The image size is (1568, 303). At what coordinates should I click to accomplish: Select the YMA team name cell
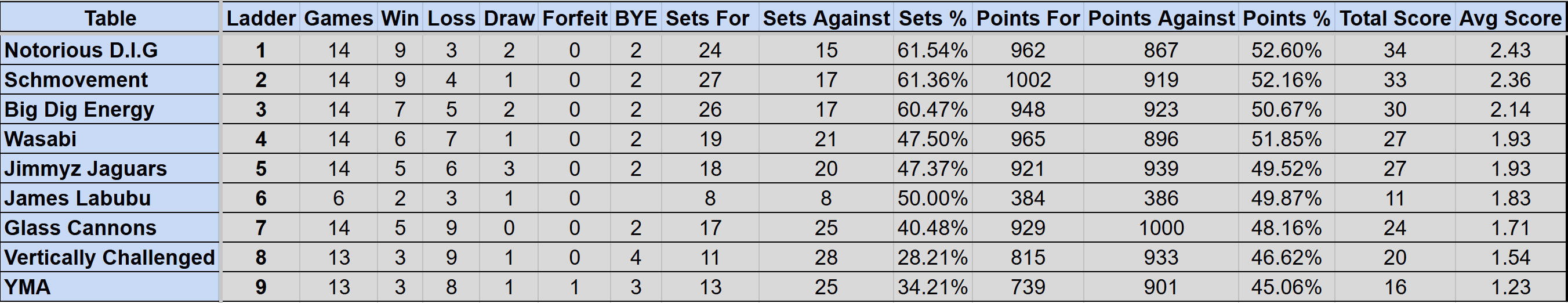pos(110,287)
